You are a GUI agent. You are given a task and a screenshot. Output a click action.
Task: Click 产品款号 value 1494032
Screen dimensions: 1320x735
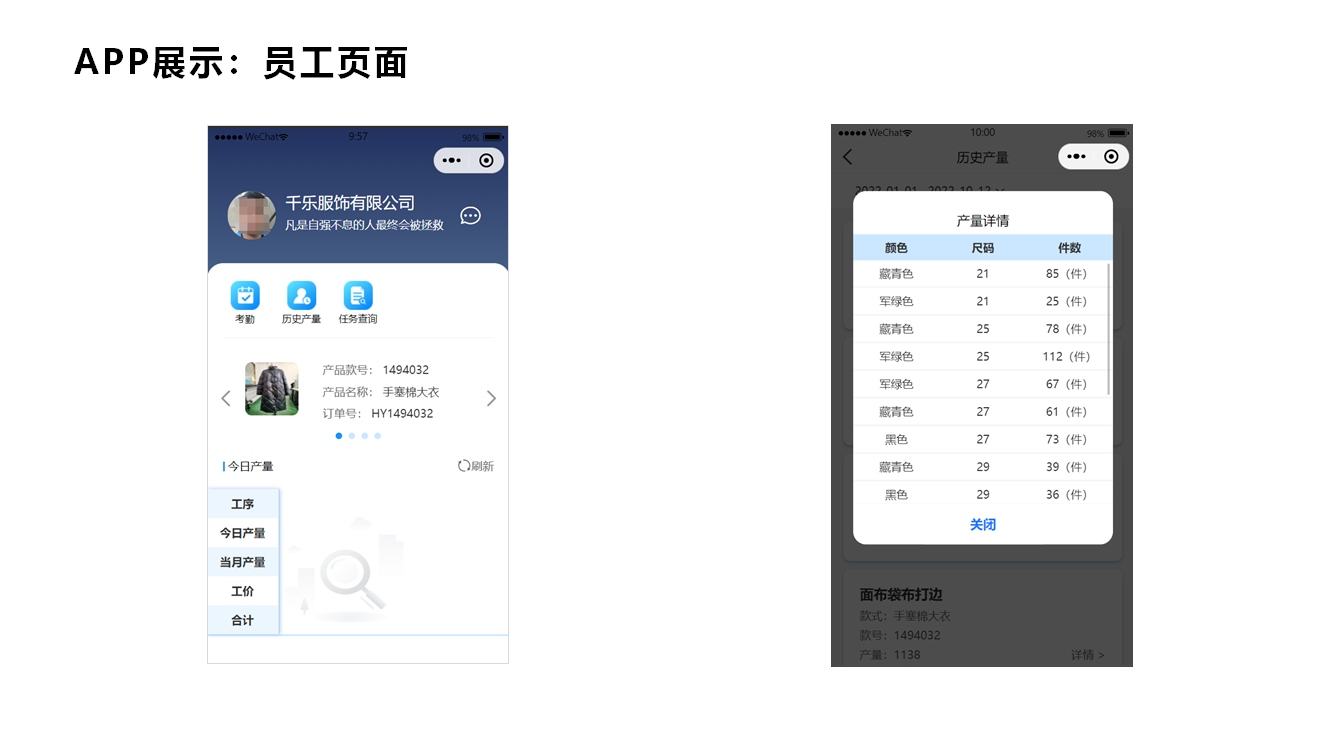[x=405, y=370]
